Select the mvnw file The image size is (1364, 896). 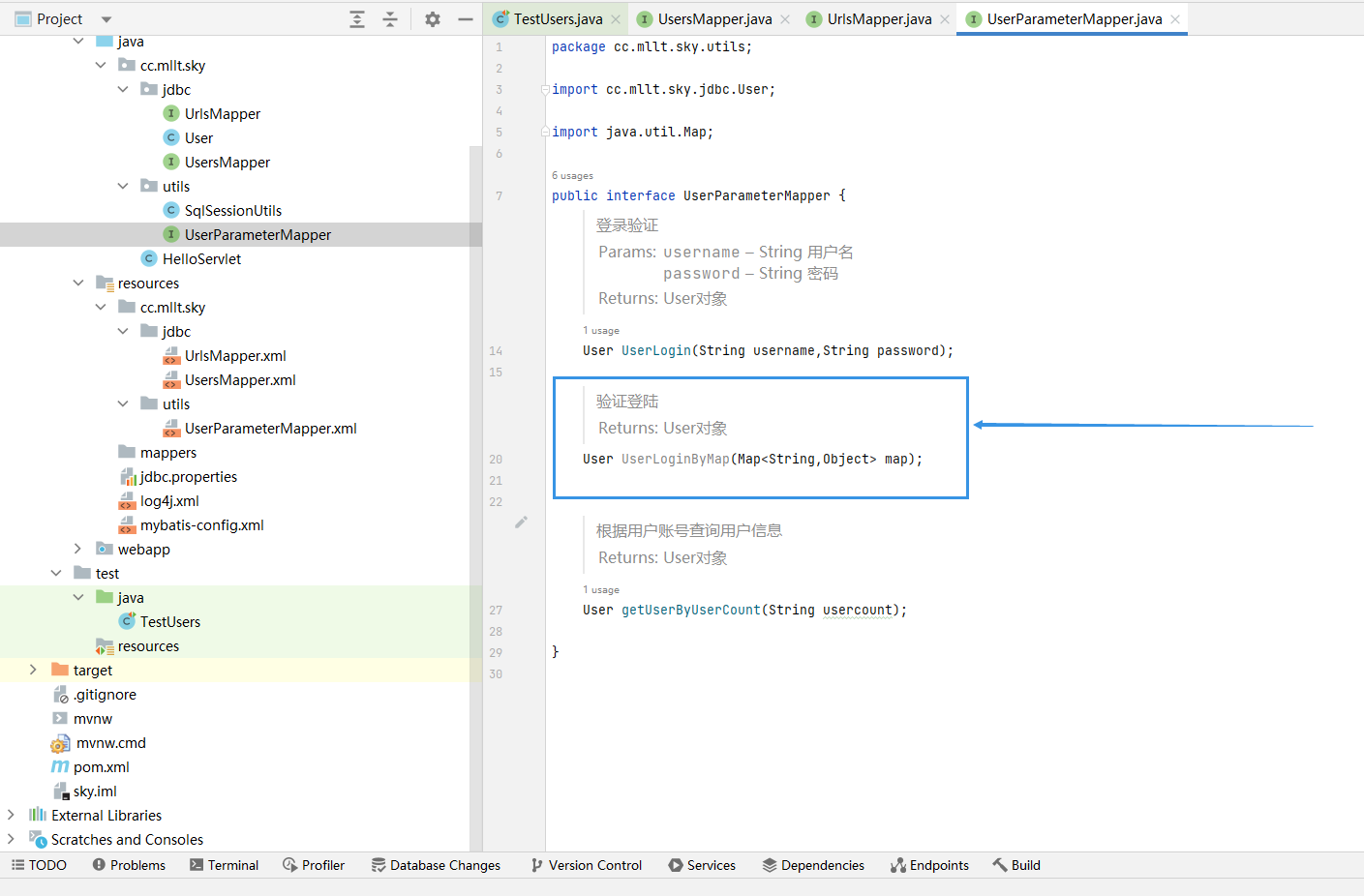92,718
